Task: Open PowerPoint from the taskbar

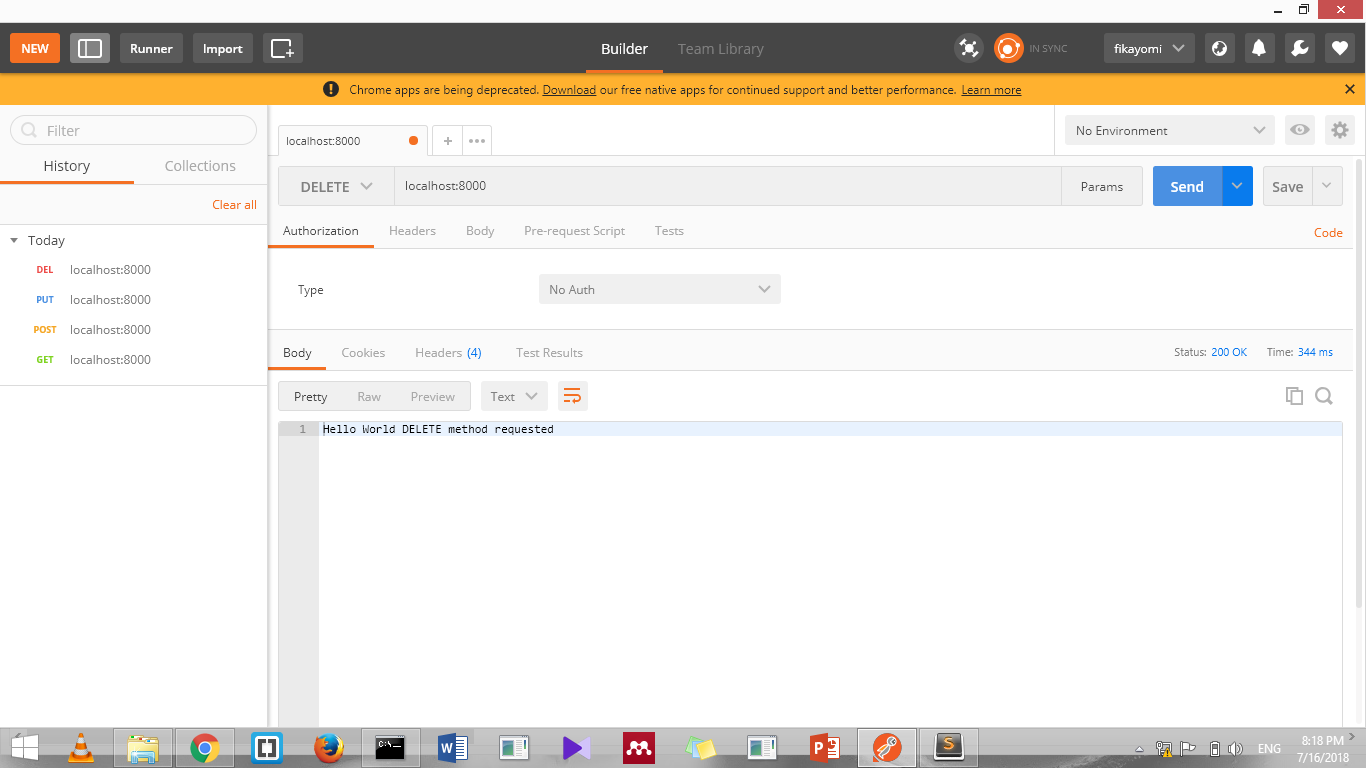Action: (824, 747)
